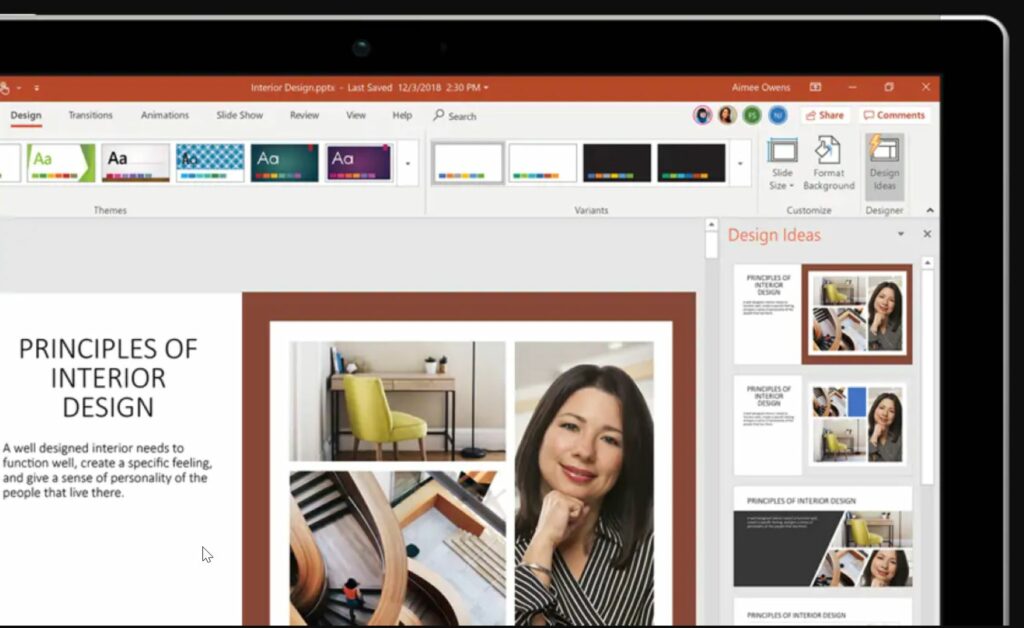The width and height of the screenshot is (1024, 628).
Task: Choose the partially visible fourth design idea
Action: point(823,612)
